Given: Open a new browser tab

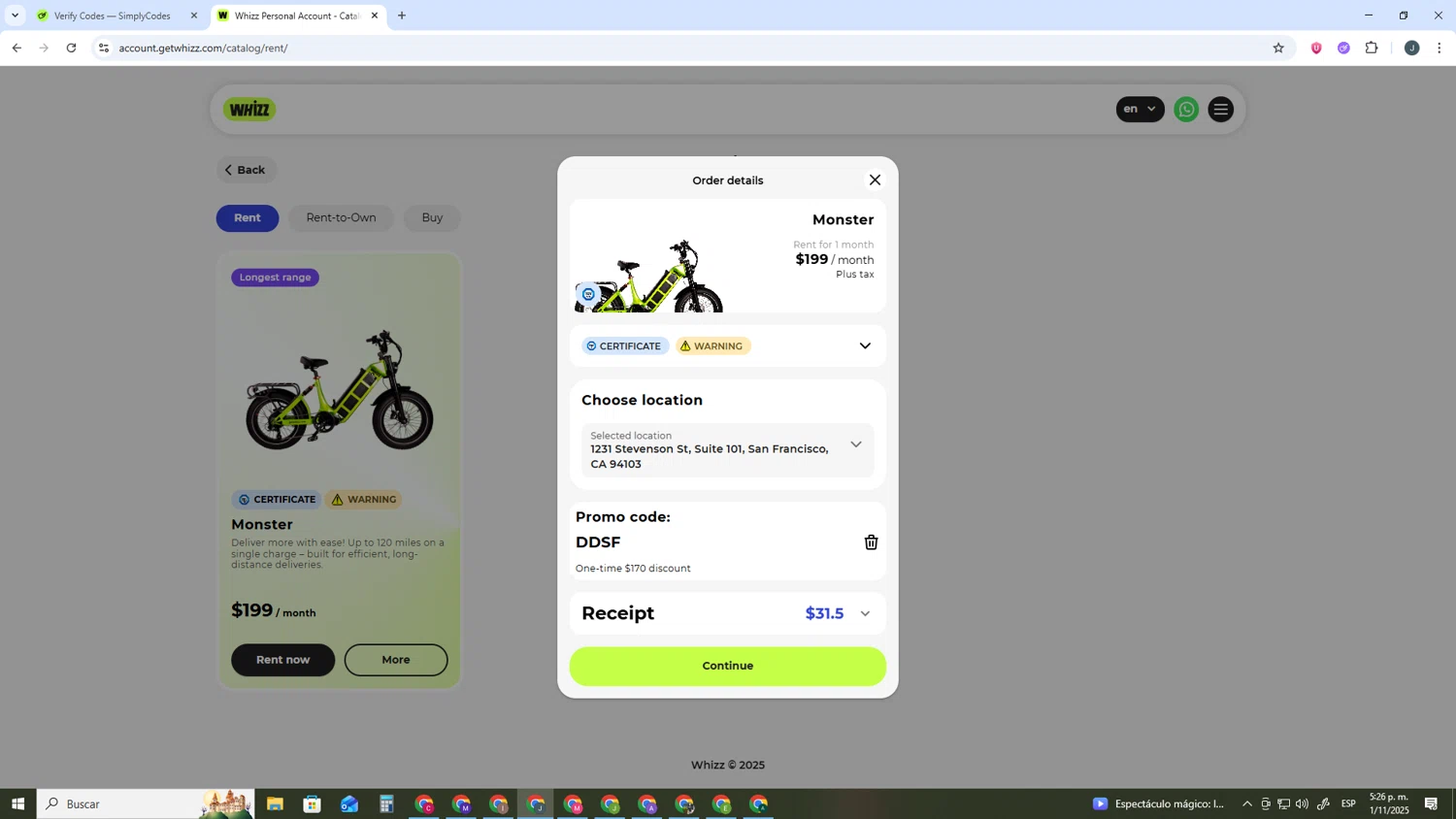Looking at the screenshot, I should pyautogui.click(x=402, y=16).
